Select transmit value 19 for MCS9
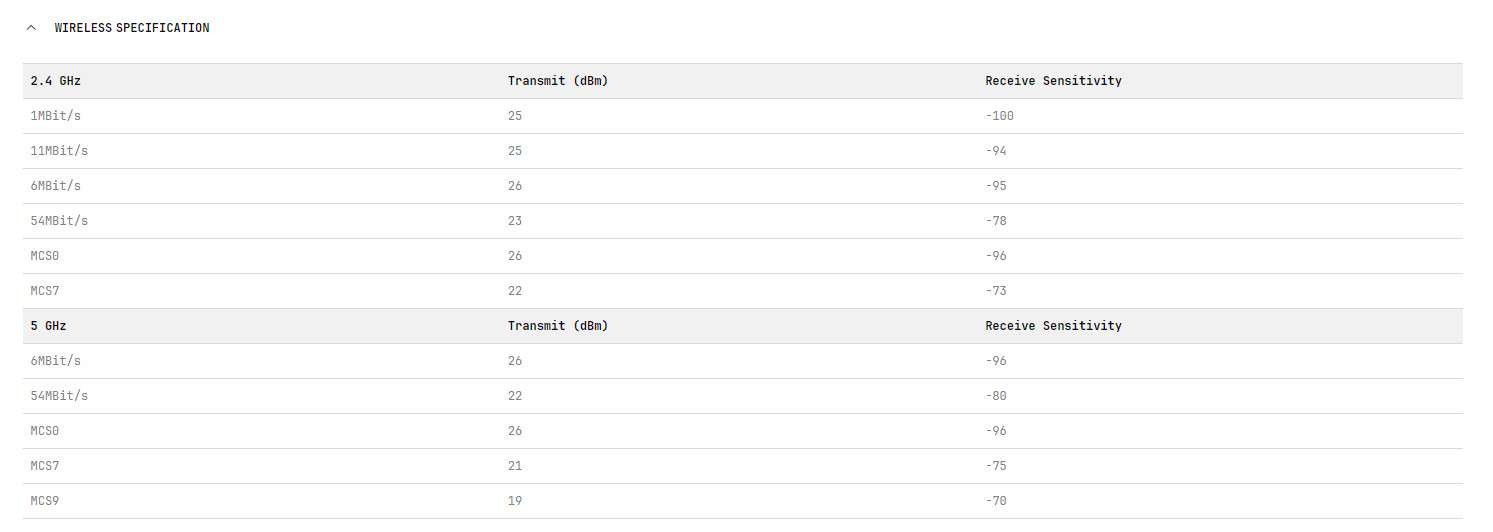This screenshot has height=532, width=1493. coord(515,501)
